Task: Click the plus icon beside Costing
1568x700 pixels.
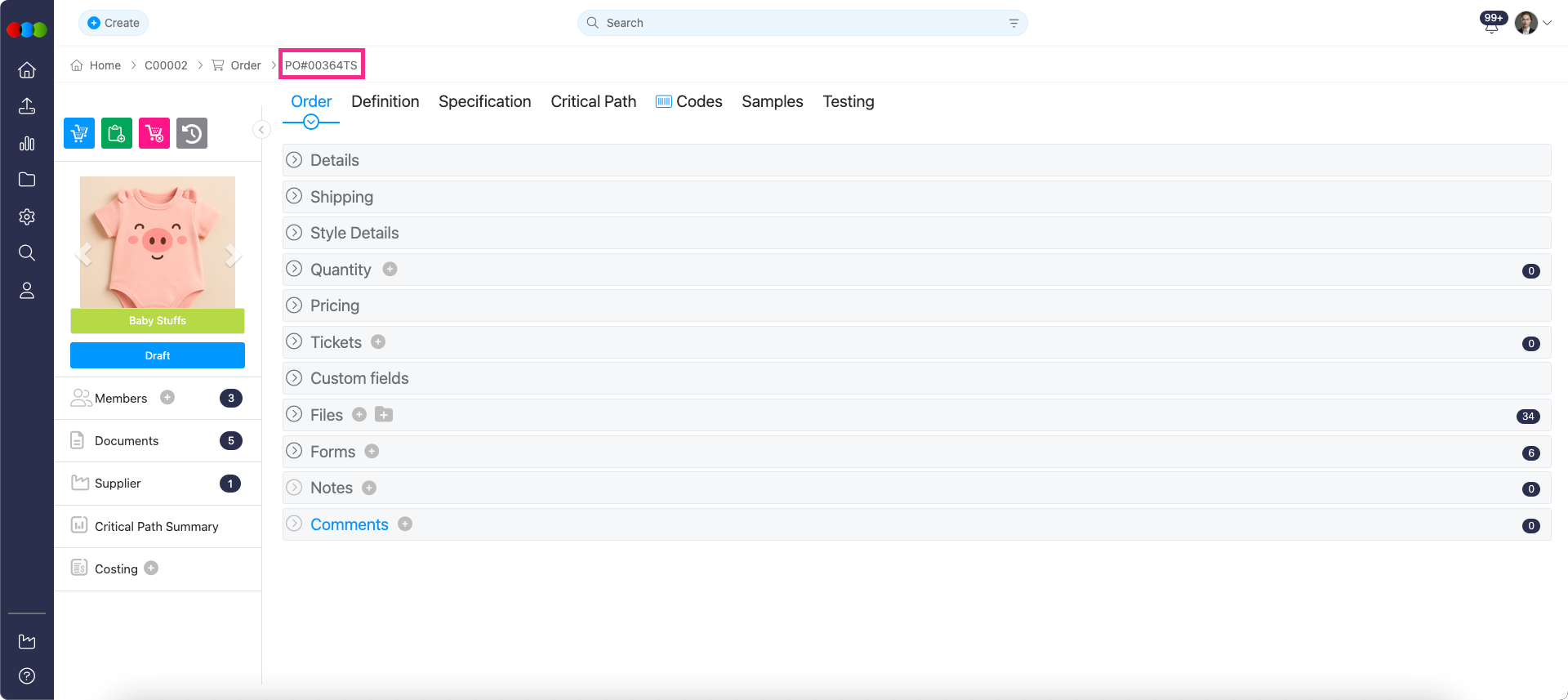Action: [x=151, y=568]
